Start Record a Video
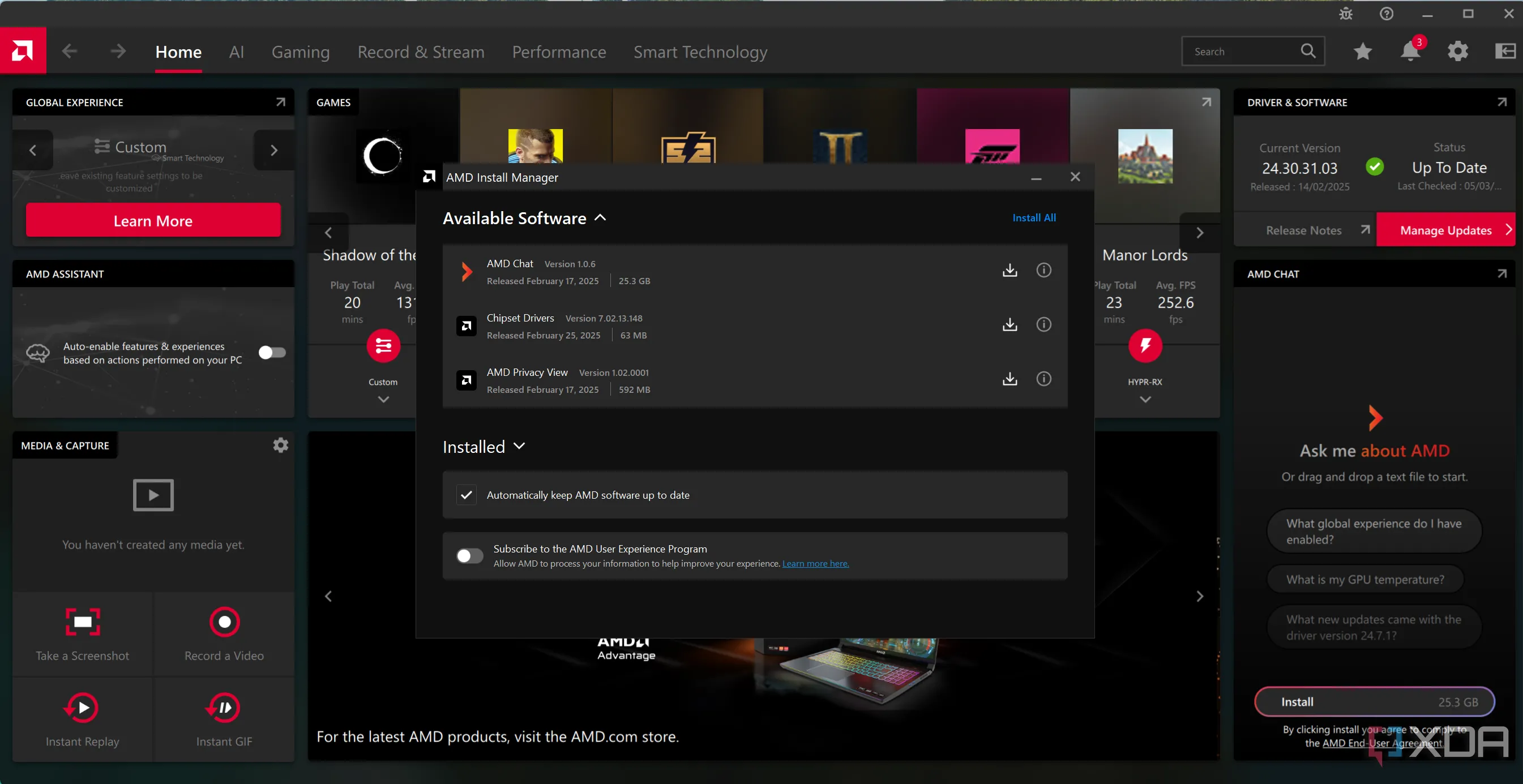 pos(224,622)
